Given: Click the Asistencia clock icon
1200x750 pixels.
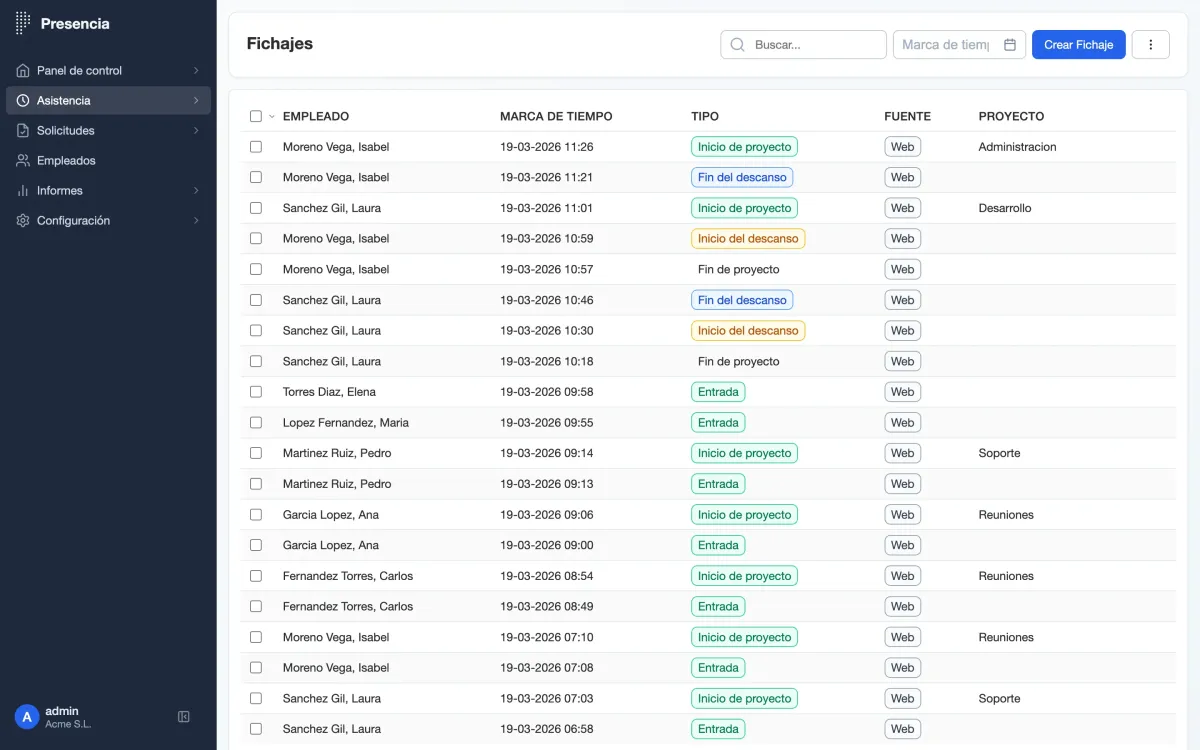Looking at the screenshot, I should (23, 101).
